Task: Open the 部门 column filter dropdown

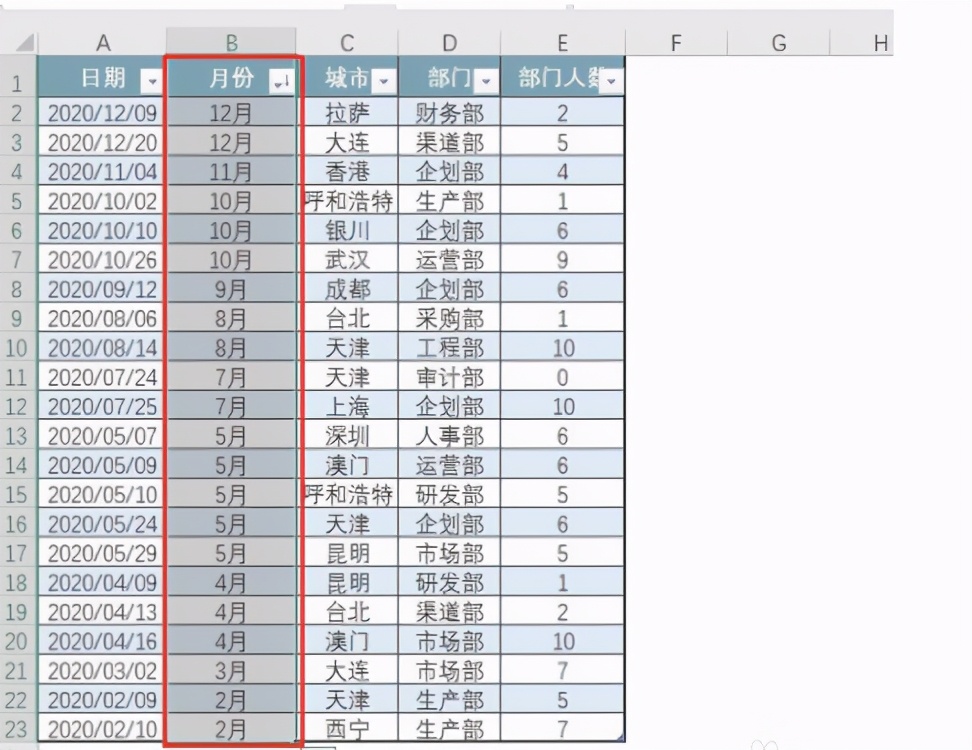Action: [x=487, y=81]
